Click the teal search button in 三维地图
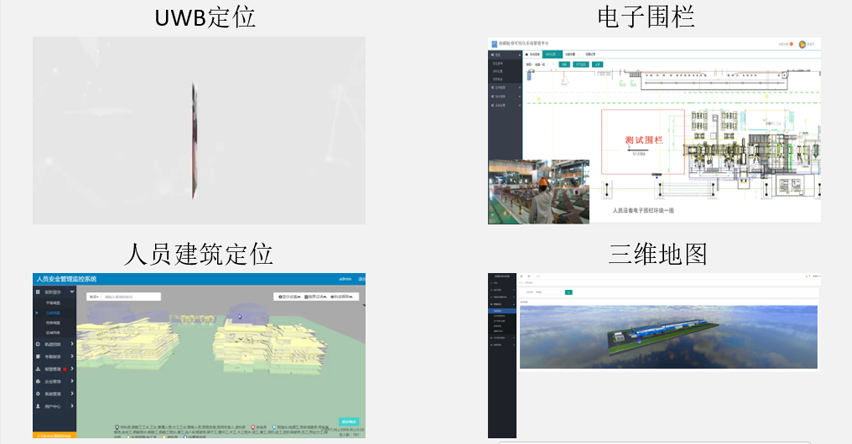This screenshot has height=444, width=852. (568, 292)
